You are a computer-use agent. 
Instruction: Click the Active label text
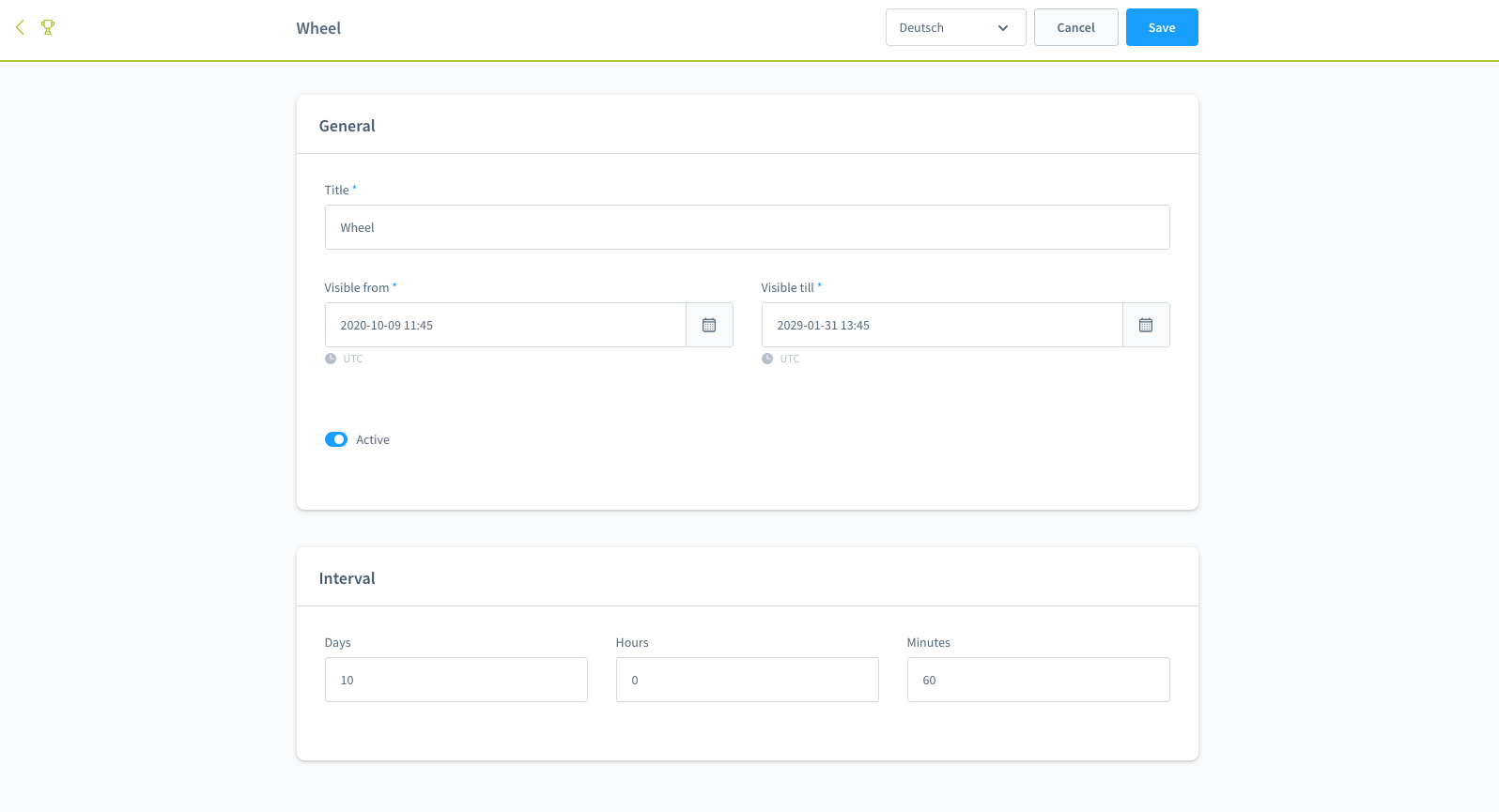[x=373, y=439]
